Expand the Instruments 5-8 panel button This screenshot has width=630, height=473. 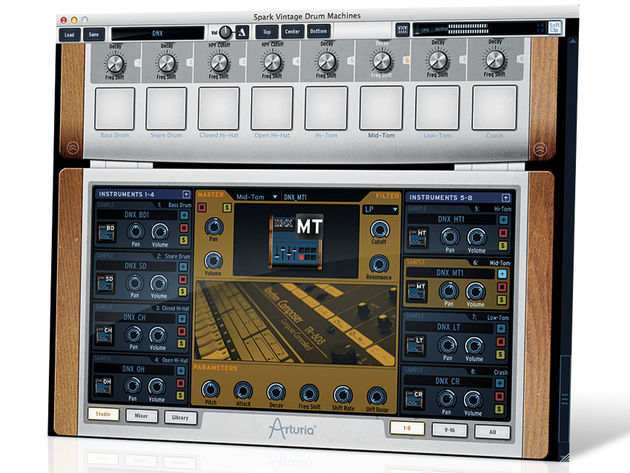[505, 198]
